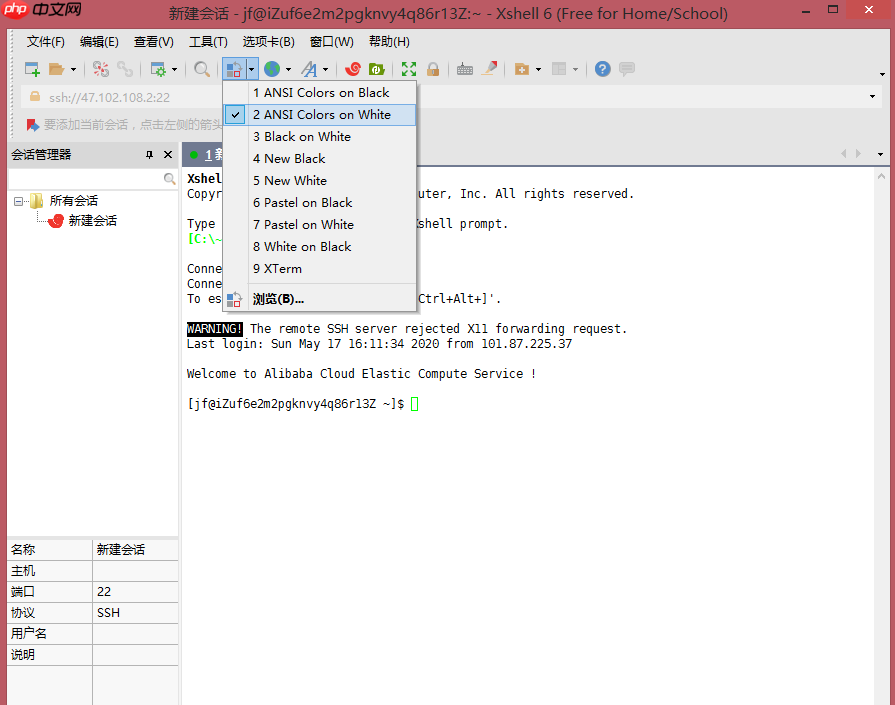Screen dimensions: 895x705
Task: Launch Xftp with the red swirl icon
Action: point(353,69)
